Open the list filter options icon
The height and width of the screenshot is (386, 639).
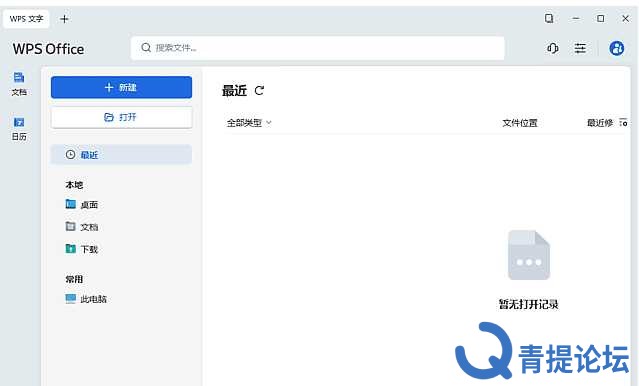tap(623, 122)
